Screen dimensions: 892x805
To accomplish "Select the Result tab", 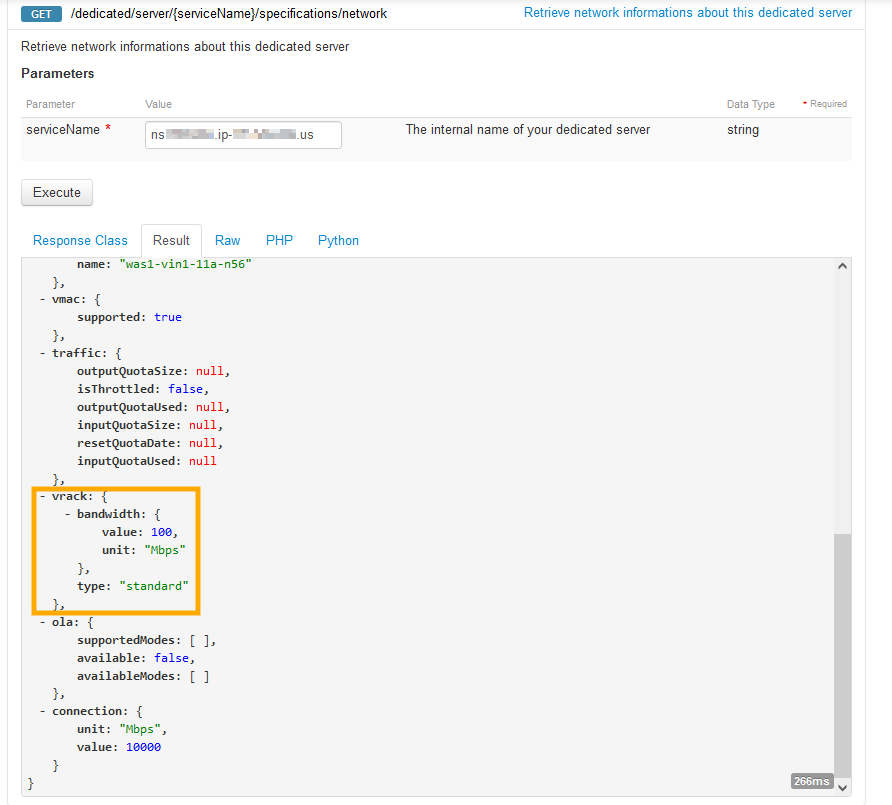I will [171, 241].
